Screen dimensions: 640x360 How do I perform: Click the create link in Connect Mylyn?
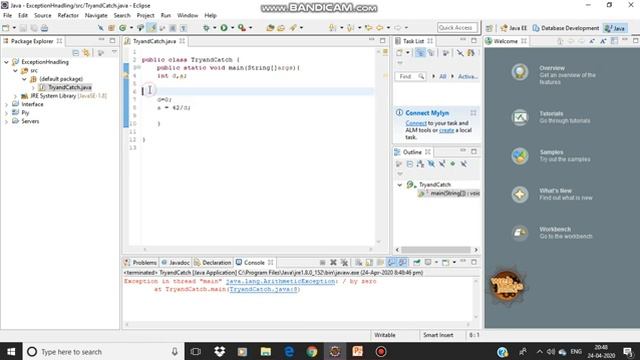pos(447,130)
